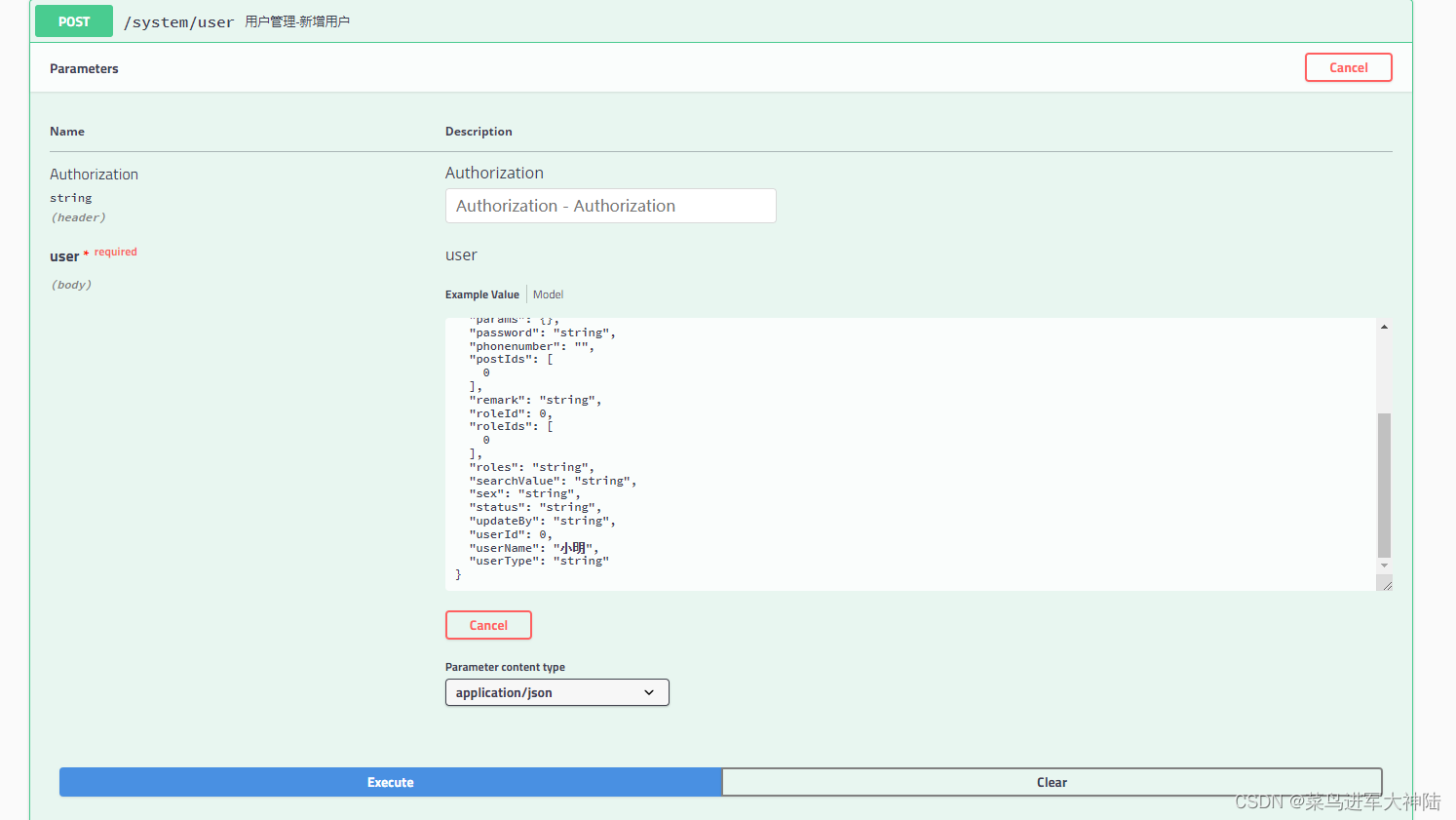Click the Description column header

479,132
